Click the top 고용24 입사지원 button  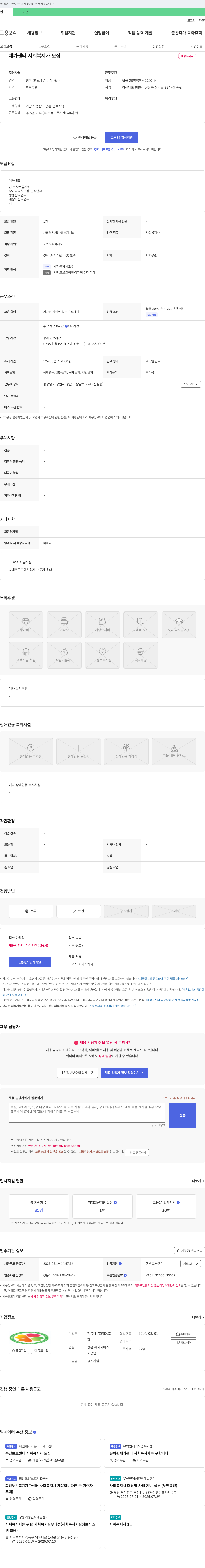122,137
